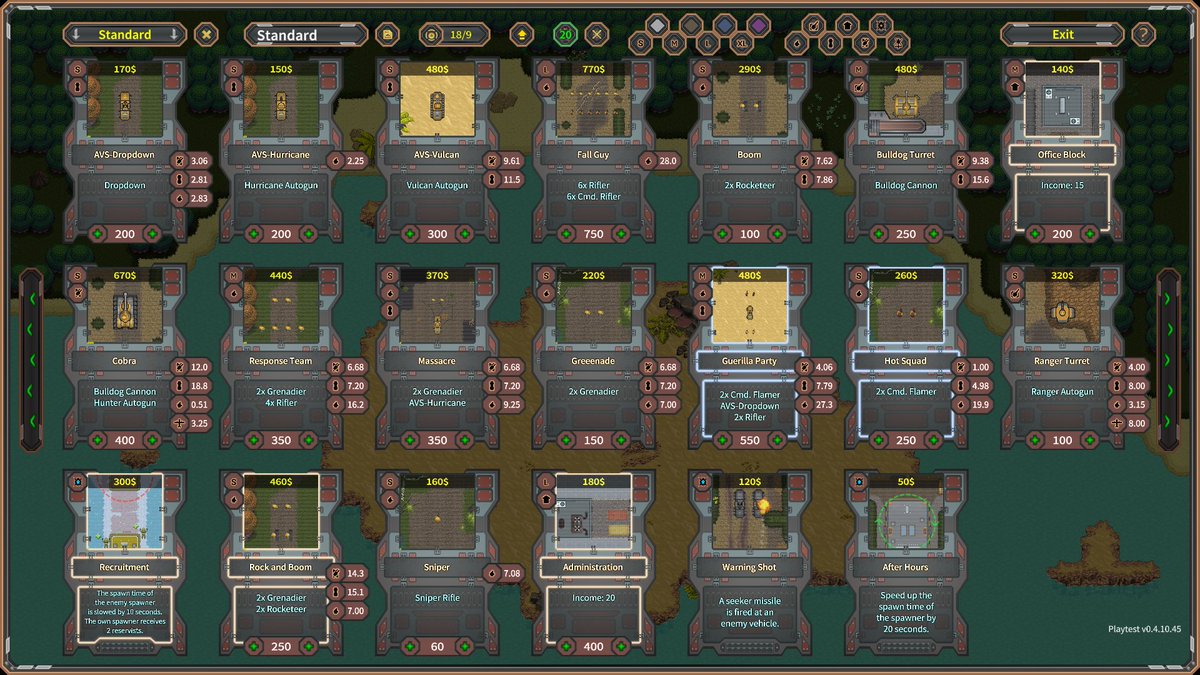Viewport: 1200px width, 675px height.
Task: Open help with the question mark icon
Action: pyautogui.click(x=1144, y=34)
